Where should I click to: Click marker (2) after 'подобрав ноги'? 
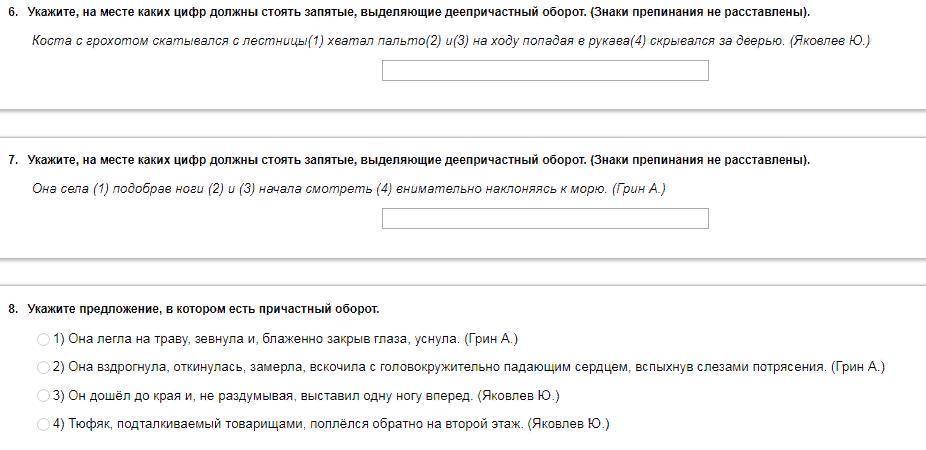pos(215,189)
